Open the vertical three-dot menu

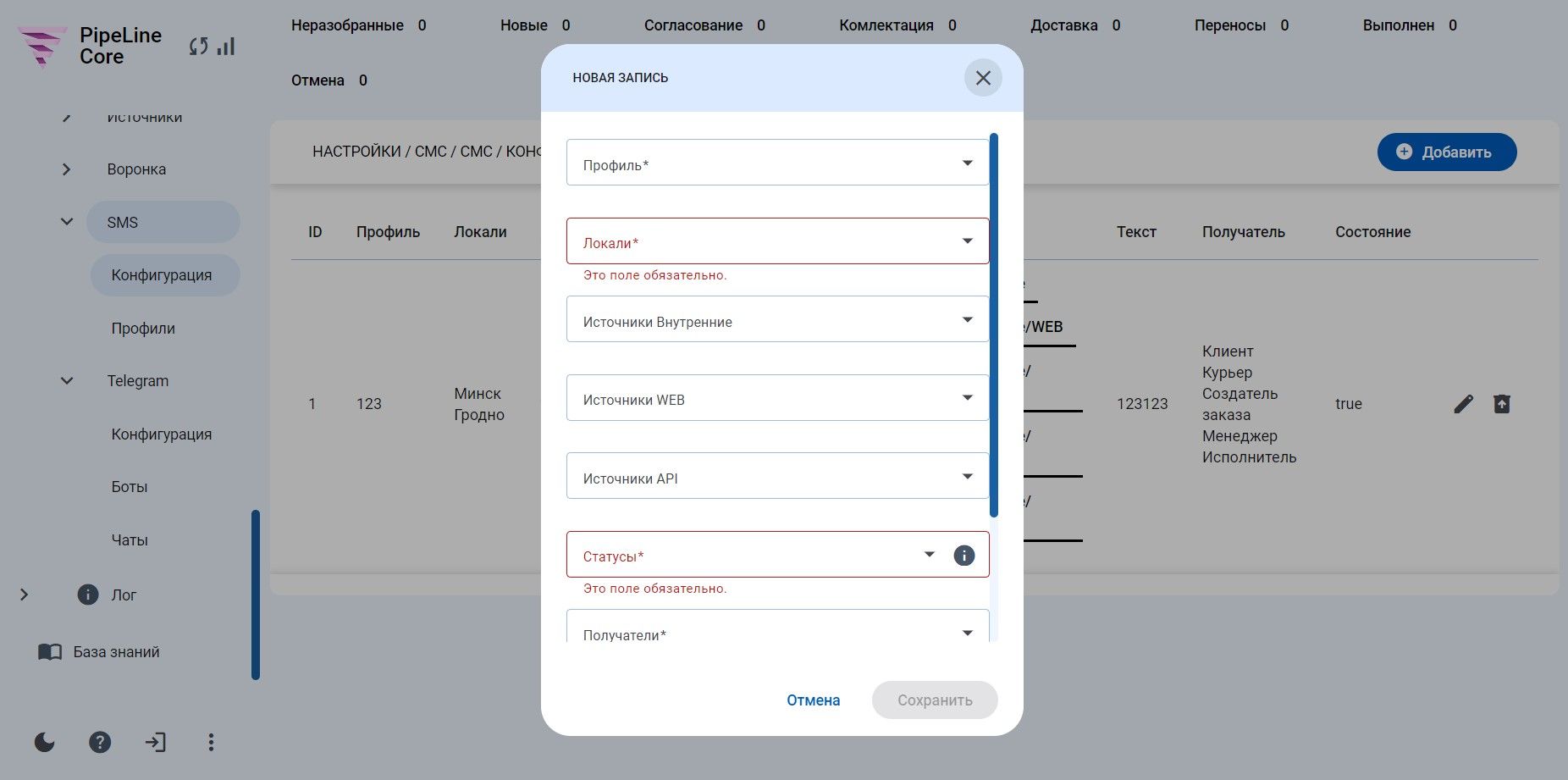pos(211,743)
